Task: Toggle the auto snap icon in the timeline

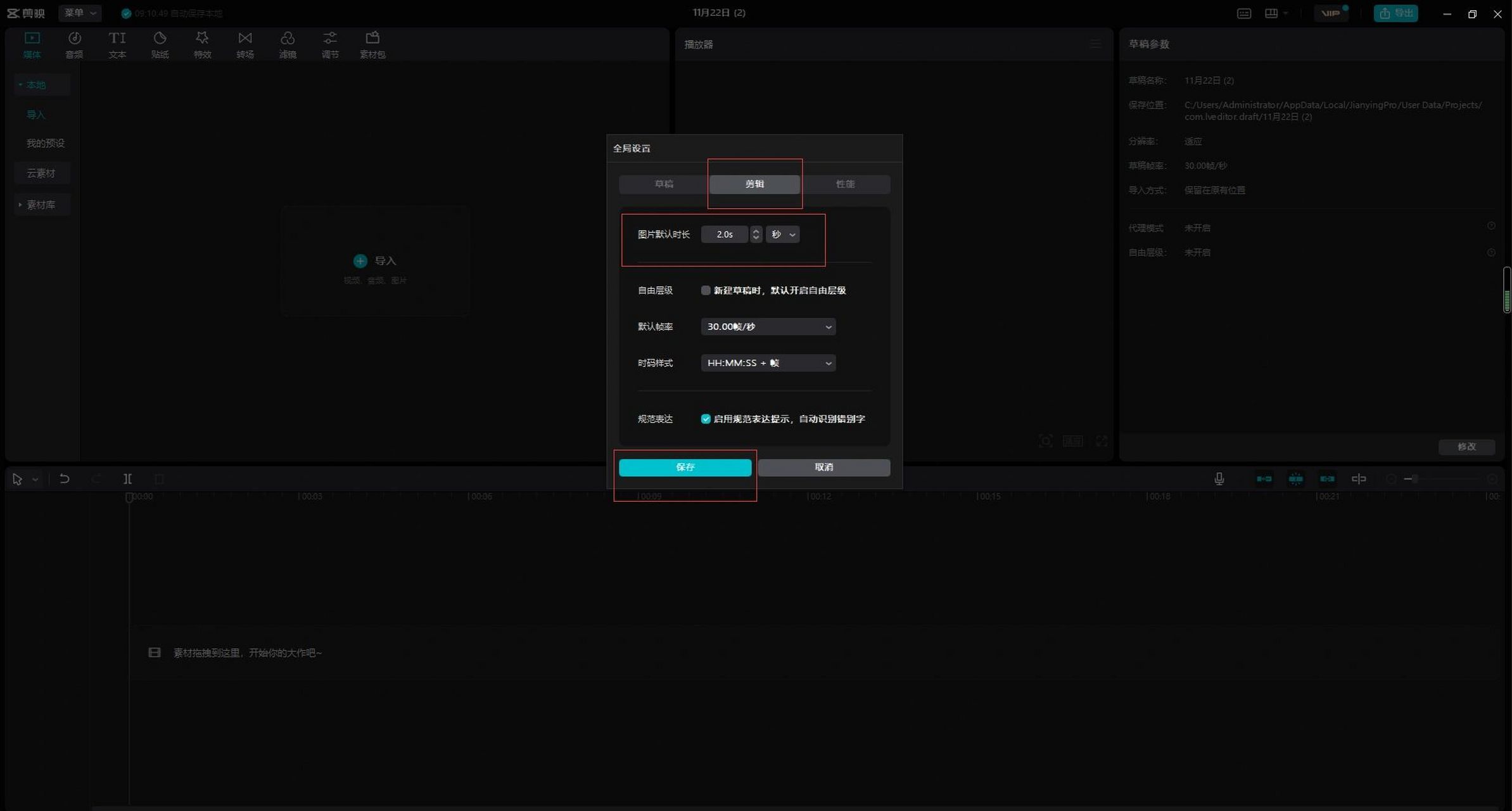Action: pyautogui.click(x=1296, y=479)
